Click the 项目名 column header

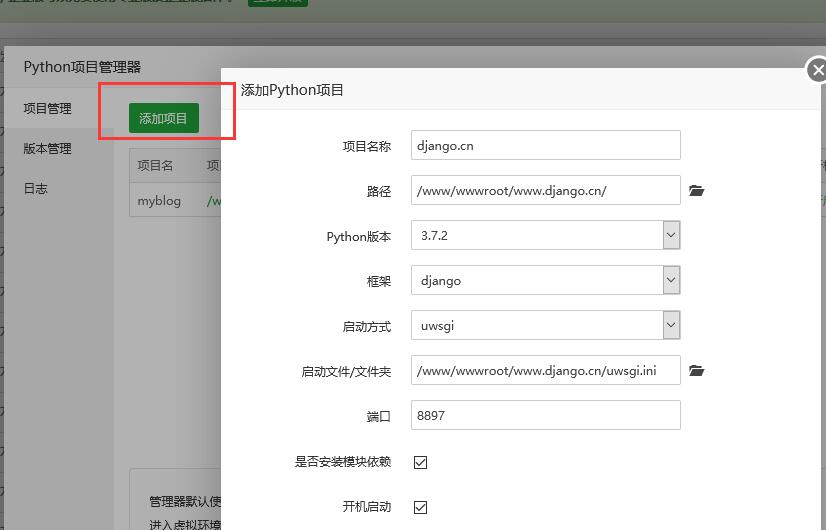(155, 165)
